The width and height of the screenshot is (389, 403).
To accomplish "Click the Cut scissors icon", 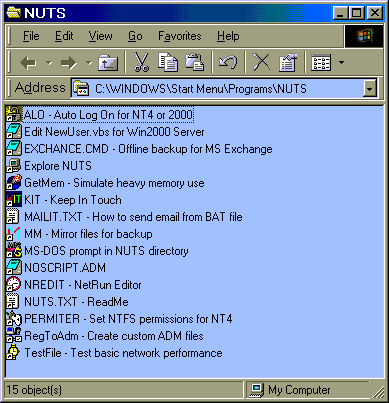I will point(141,62).
